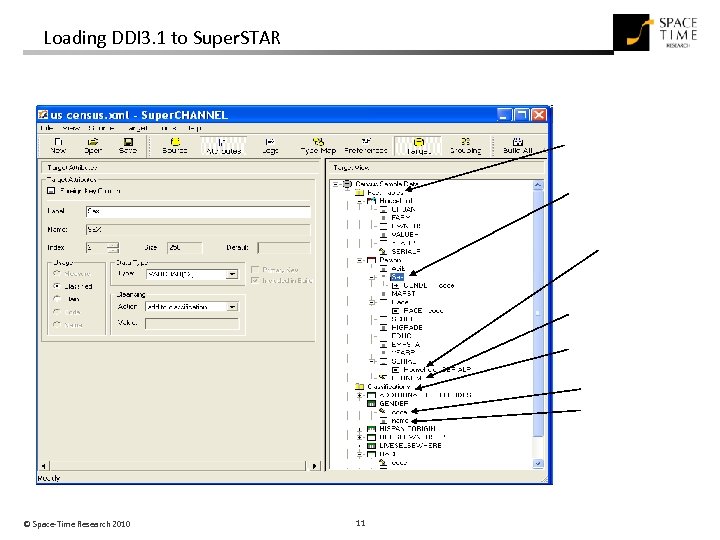This screenshot has height=540, width=720.
Task: Select the Code usage radio button
Action: tap(57, 312)
